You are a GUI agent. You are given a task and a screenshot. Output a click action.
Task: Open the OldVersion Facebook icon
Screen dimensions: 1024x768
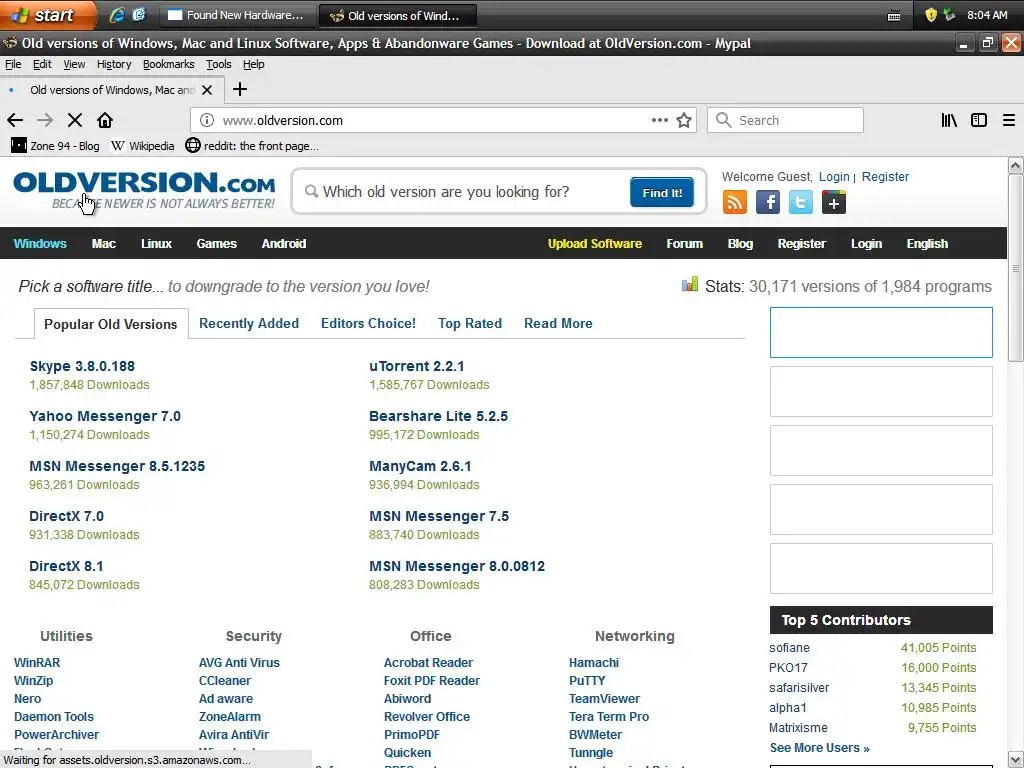coord(768,202)
